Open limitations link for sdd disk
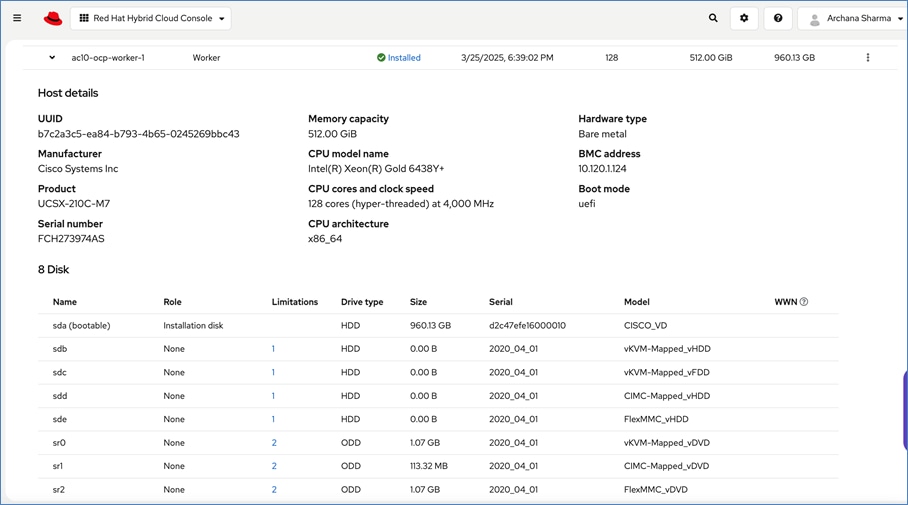Viewport: 908px width, 505px height. (x=273, y=396)
